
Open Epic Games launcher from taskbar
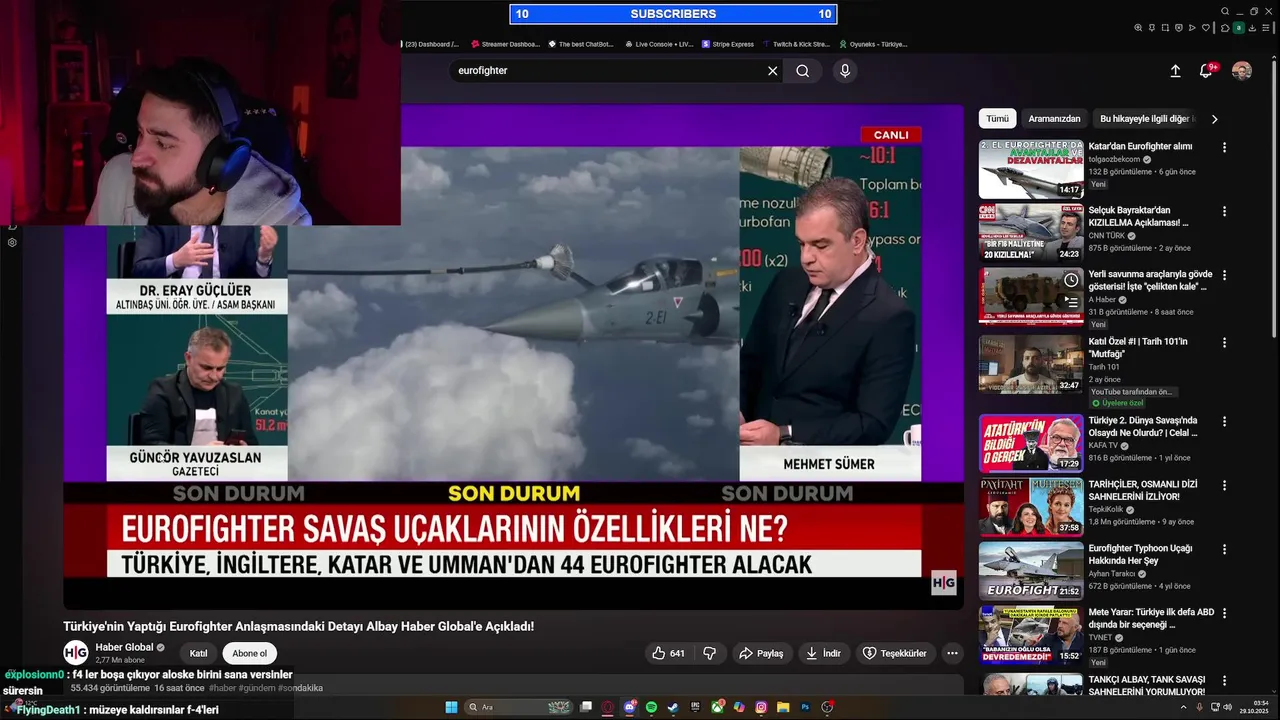[x=695, y=707]
